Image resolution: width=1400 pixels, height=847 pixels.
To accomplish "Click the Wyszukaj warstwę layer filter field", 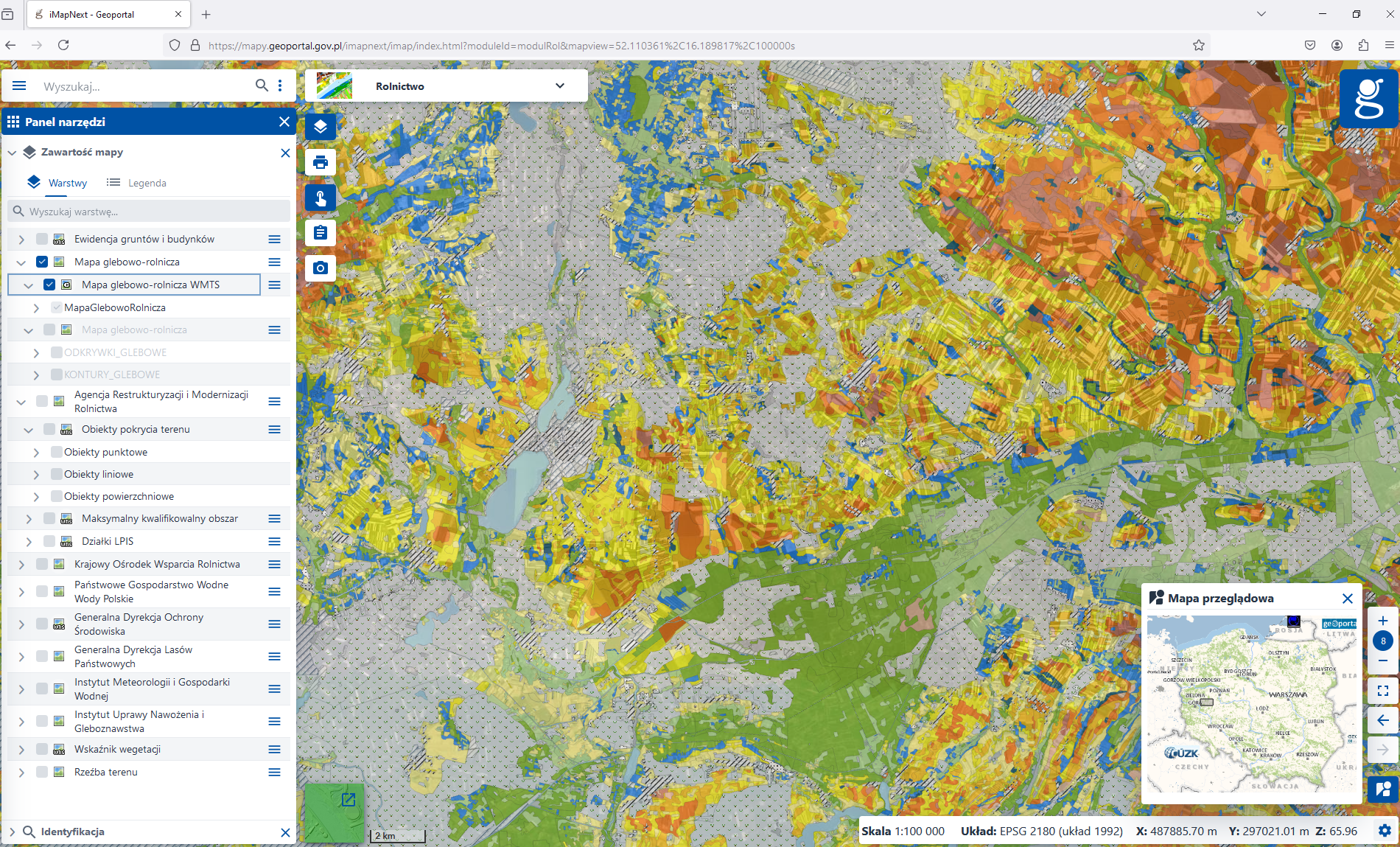I will (149, 212).
